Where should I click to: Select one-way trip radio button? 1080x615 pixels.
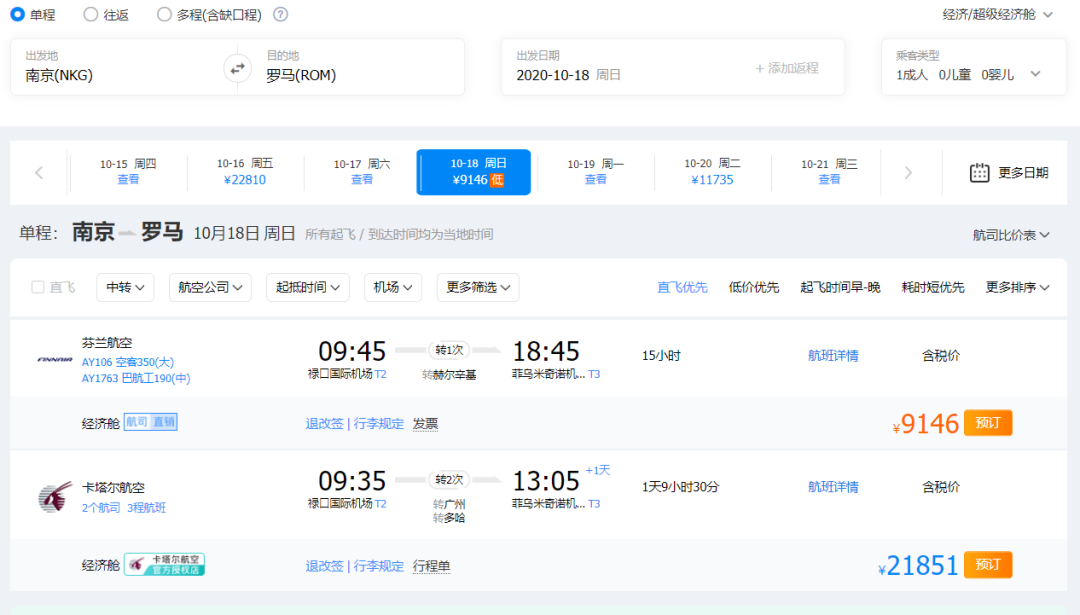pyautogui.click(x=17, y=14)
